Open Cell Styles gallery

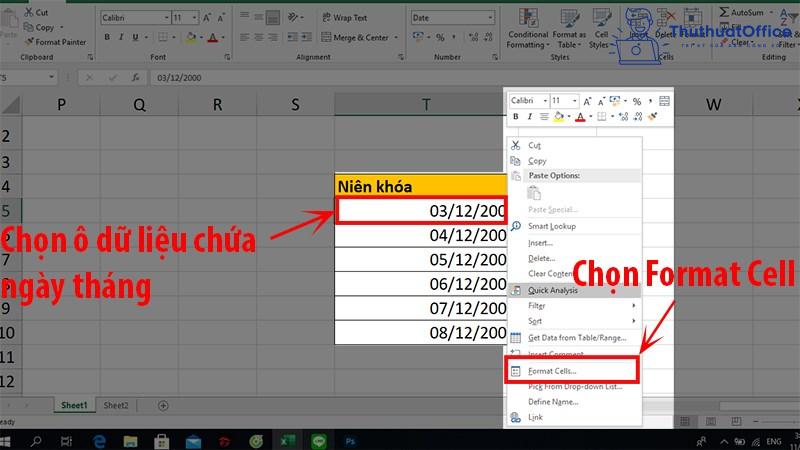[601, 29]
